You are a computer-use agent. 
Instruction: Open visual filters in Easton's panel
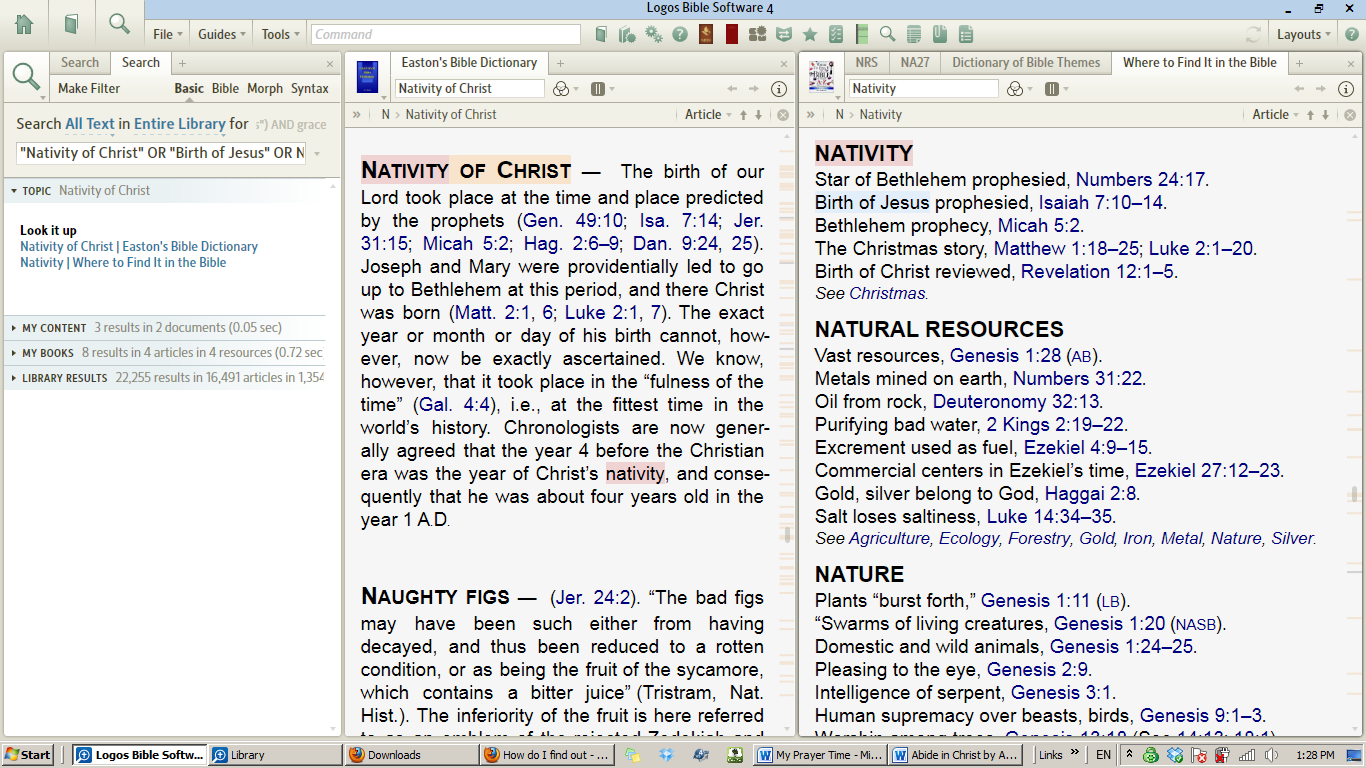(561, 89)
